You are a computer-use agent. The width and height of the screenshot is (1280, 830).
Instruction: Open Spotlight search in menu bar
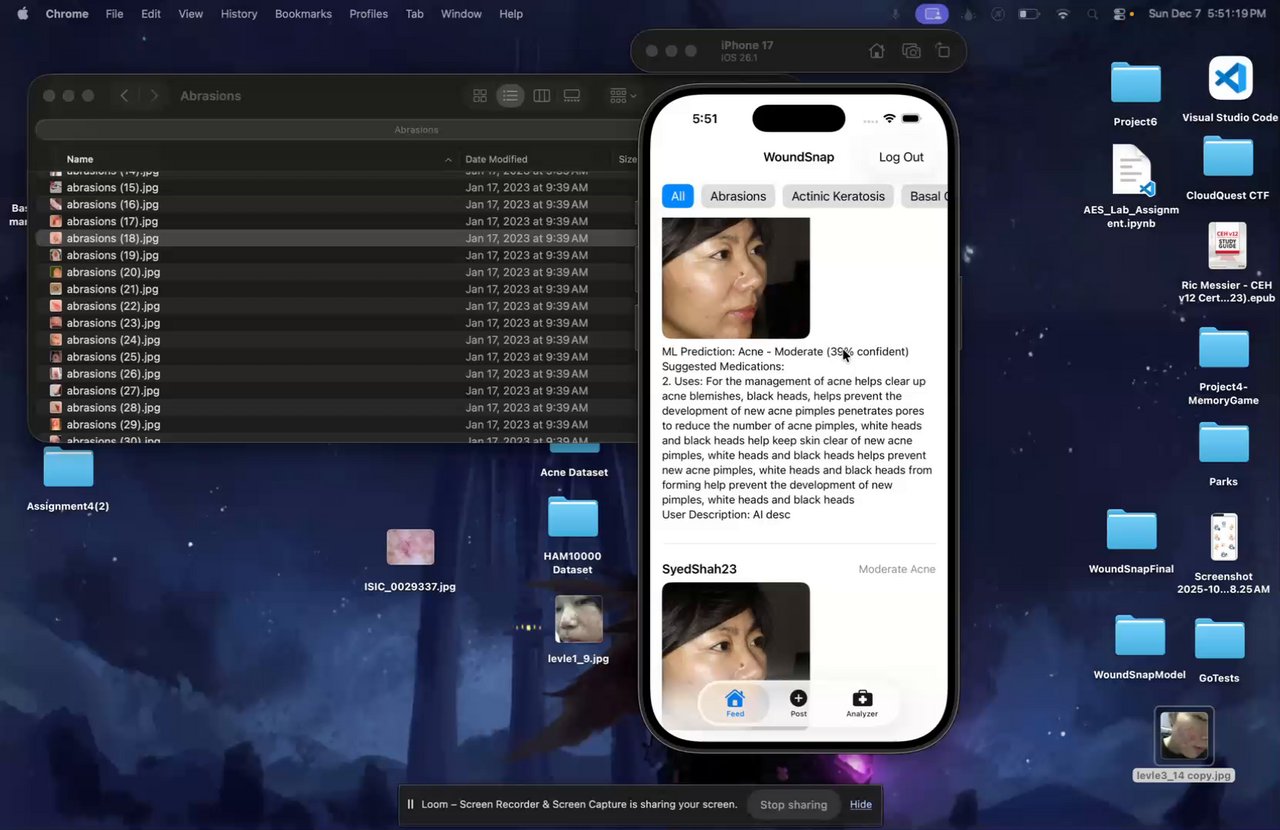pyautogui.click(x=1093, y=14)
